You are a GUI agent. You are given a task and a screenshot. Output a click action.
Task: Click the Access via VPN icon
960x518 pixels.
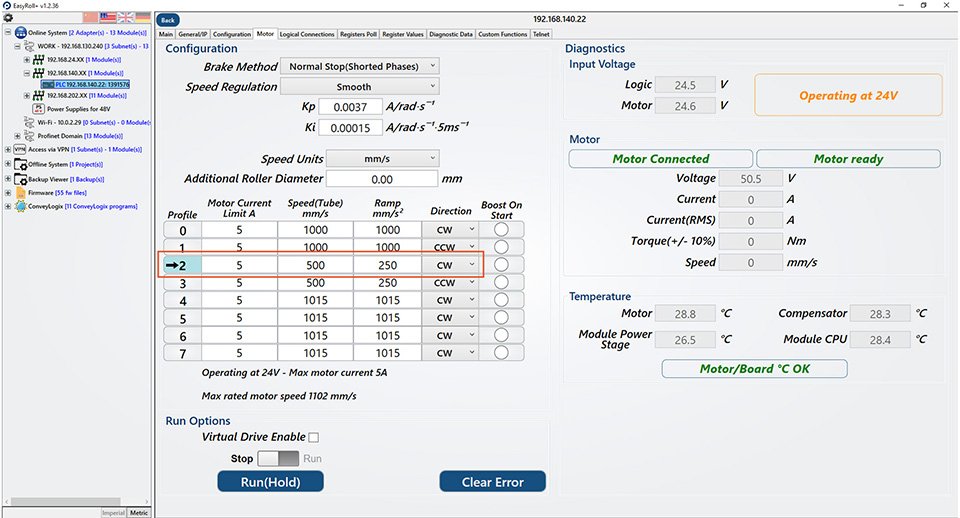pos(20,149)
